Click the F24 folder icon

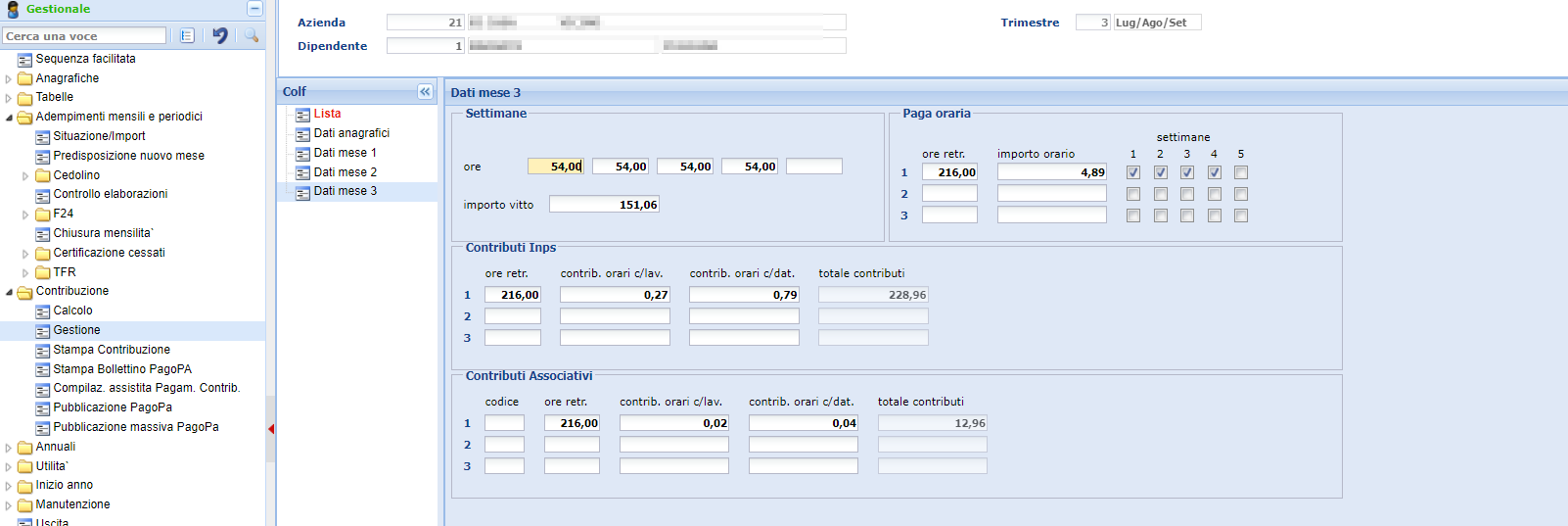43,214
